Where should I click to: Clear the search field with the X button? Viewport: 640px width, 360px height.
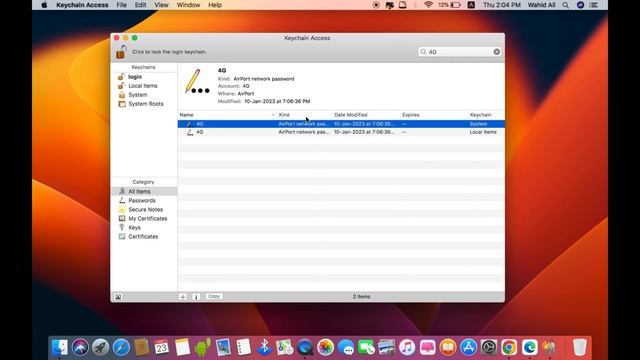[x=496, y=52]
